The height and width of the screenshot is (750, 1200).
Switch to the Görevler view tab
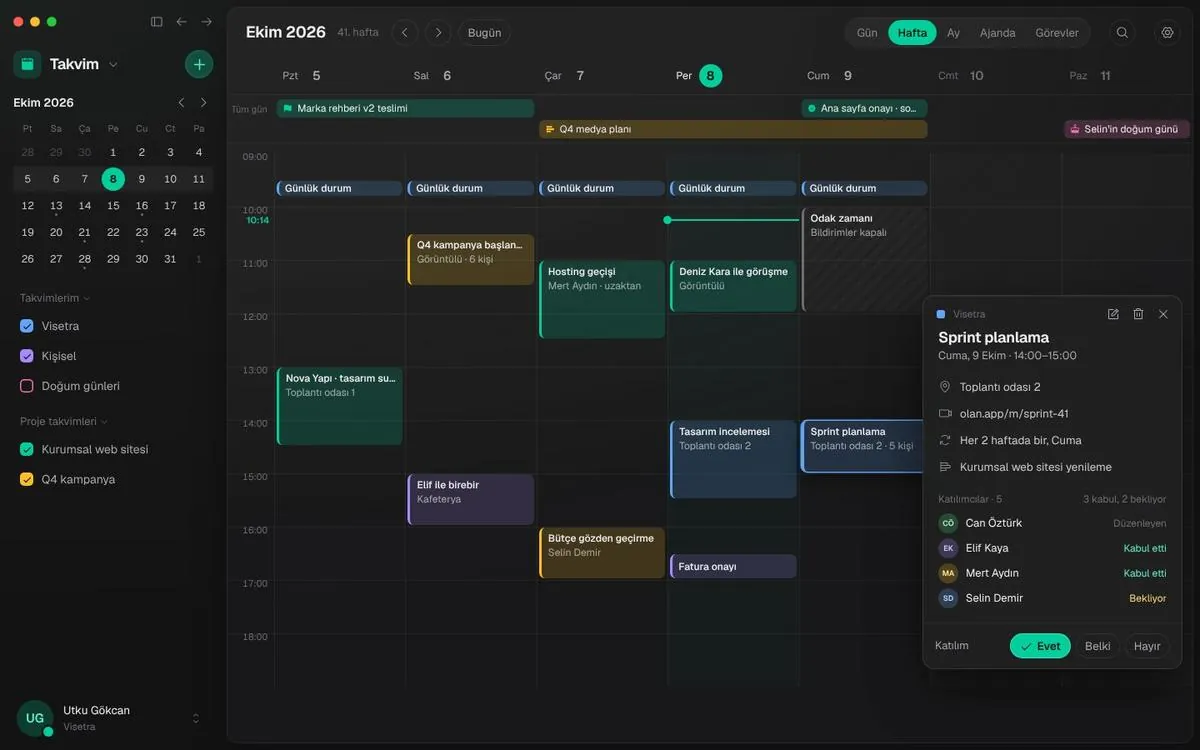(1057, 33)
